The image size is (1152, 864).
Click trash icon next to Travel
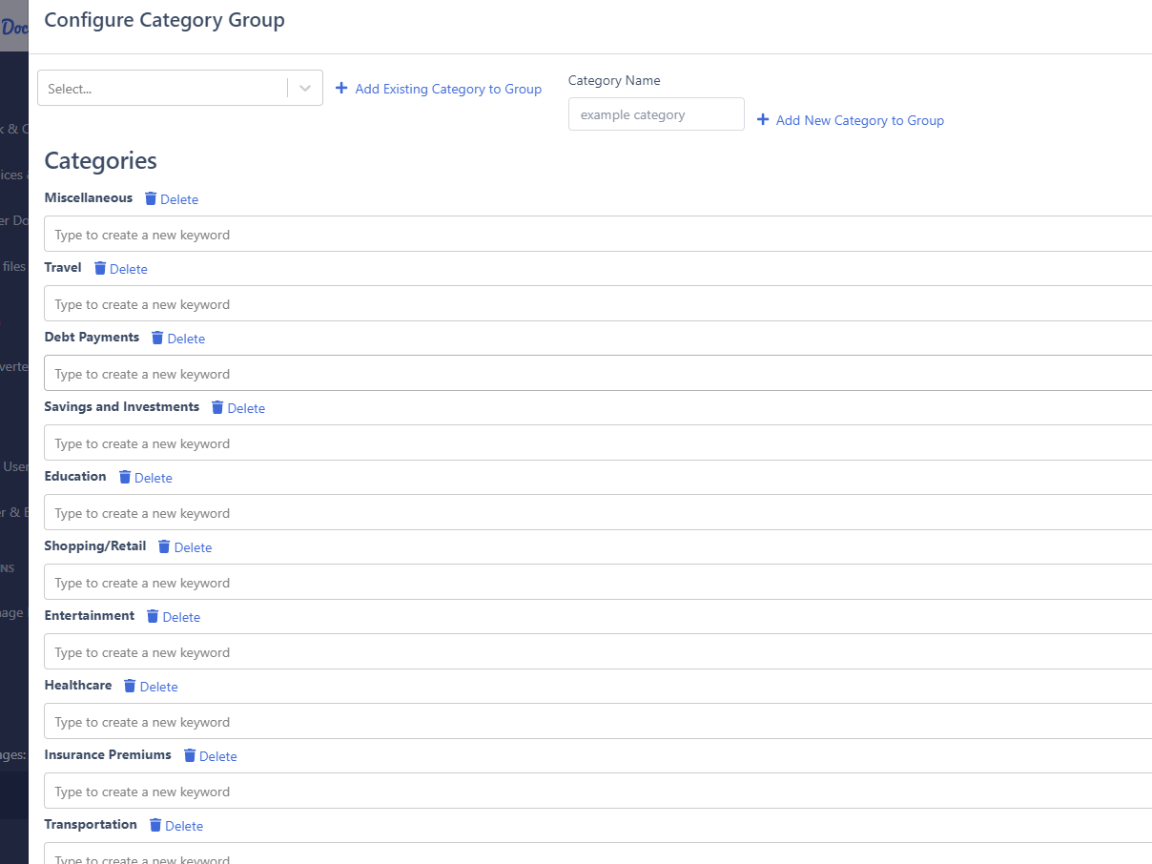pos(100,268)
